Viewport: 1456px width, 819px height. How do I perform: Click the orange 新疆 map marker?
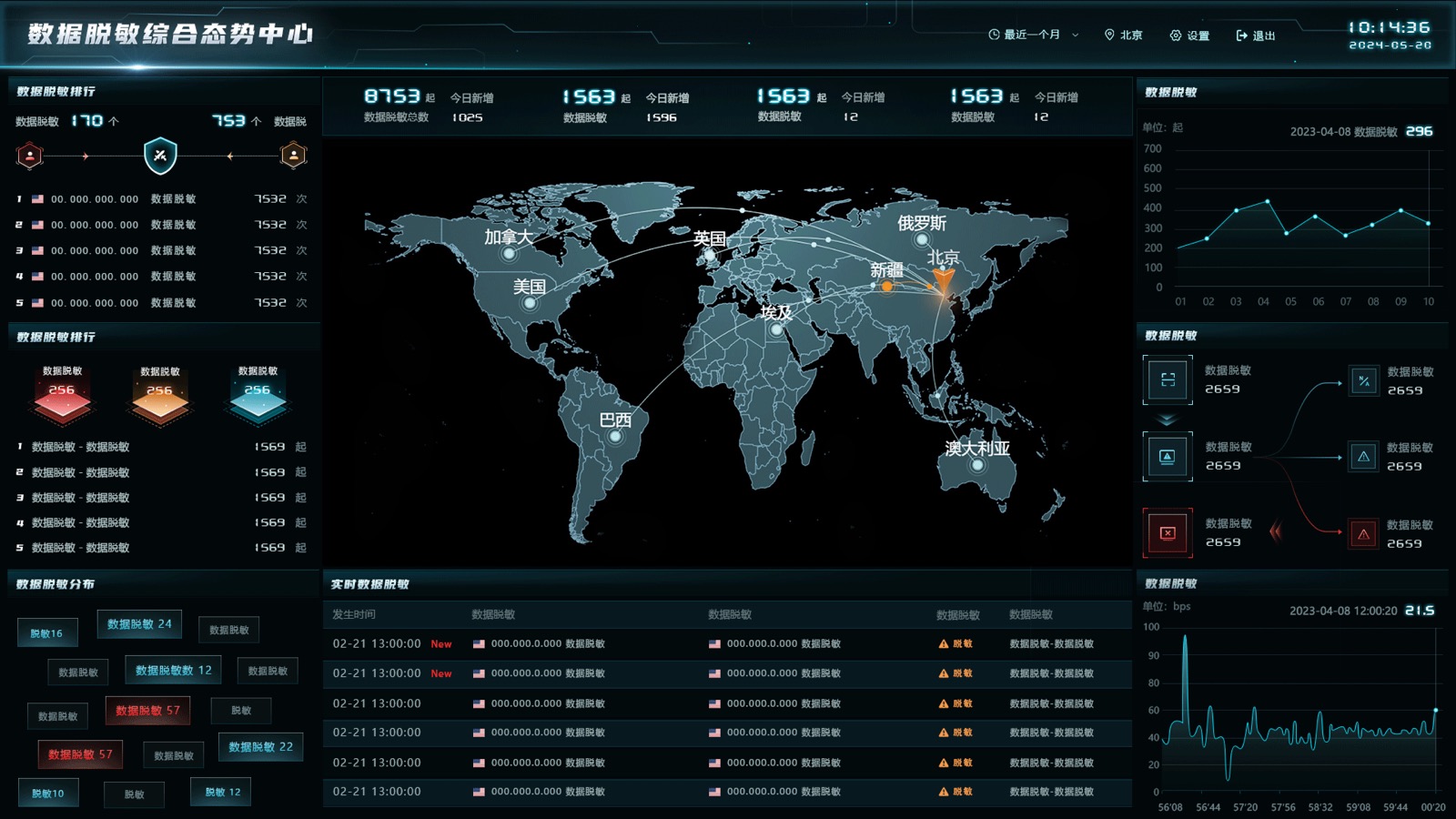point(887,286)
